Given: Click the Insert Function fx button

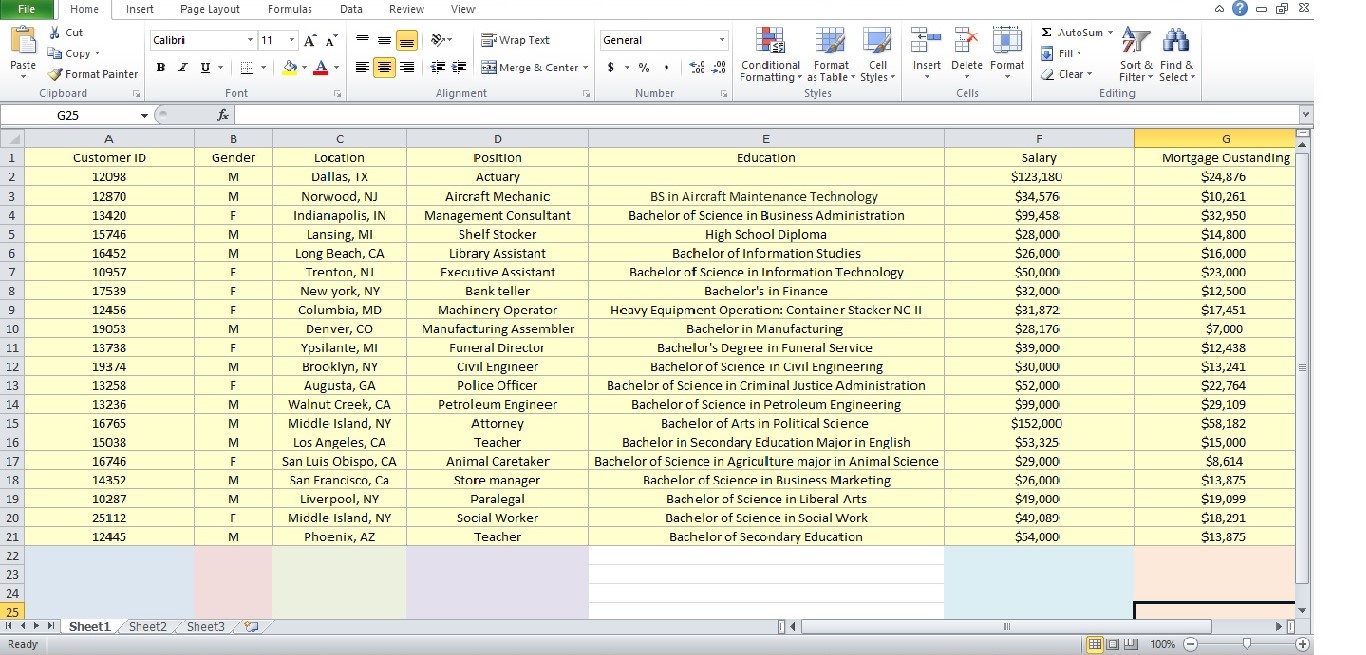Looking at the screenshot, I should (x=223, y=115).
